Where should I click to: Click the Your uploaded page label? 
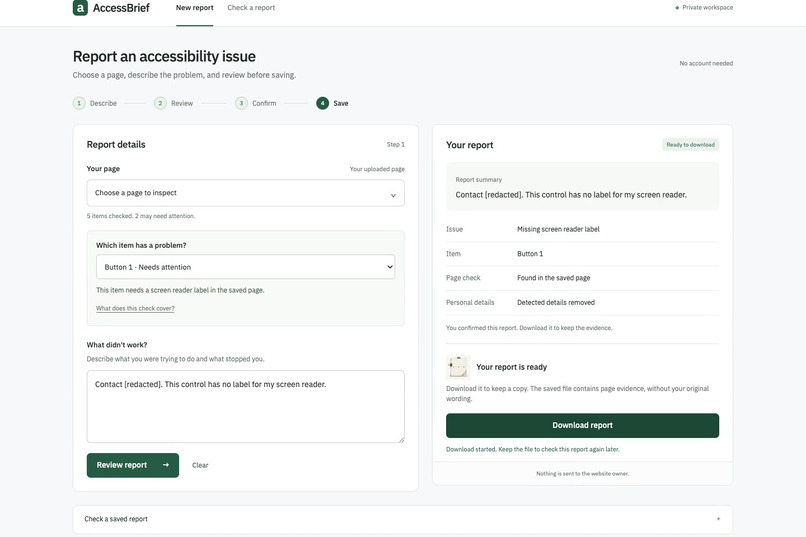[377, 169]
